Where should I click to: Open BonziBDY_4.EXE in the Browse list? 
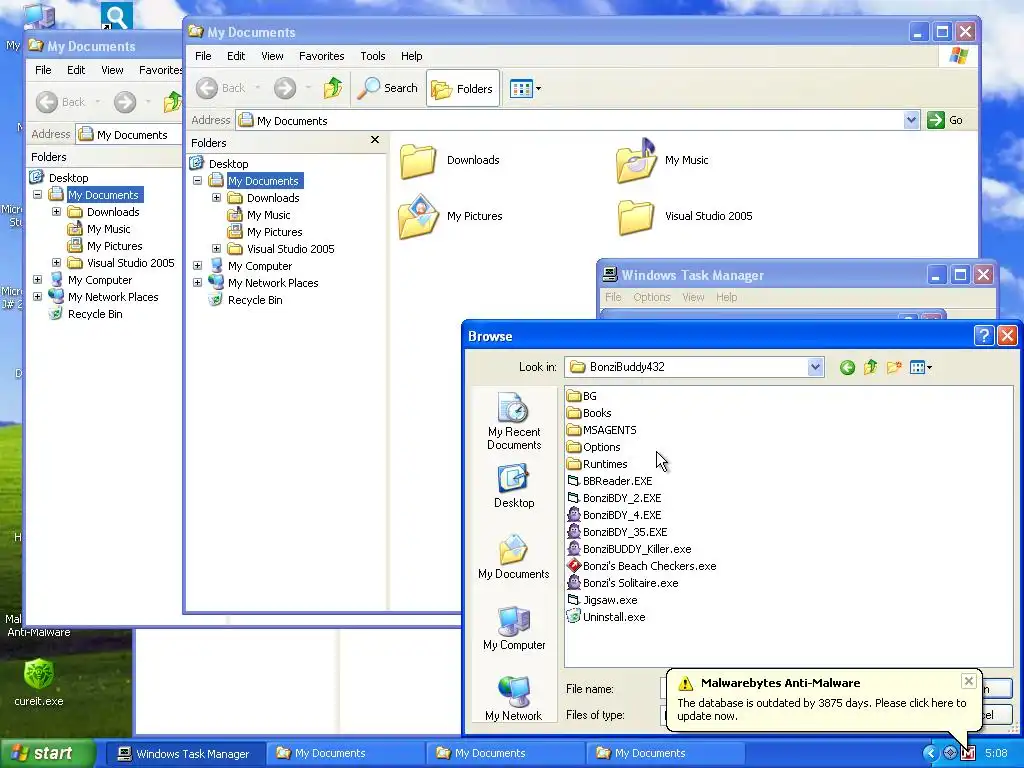(x=615, y=515)
